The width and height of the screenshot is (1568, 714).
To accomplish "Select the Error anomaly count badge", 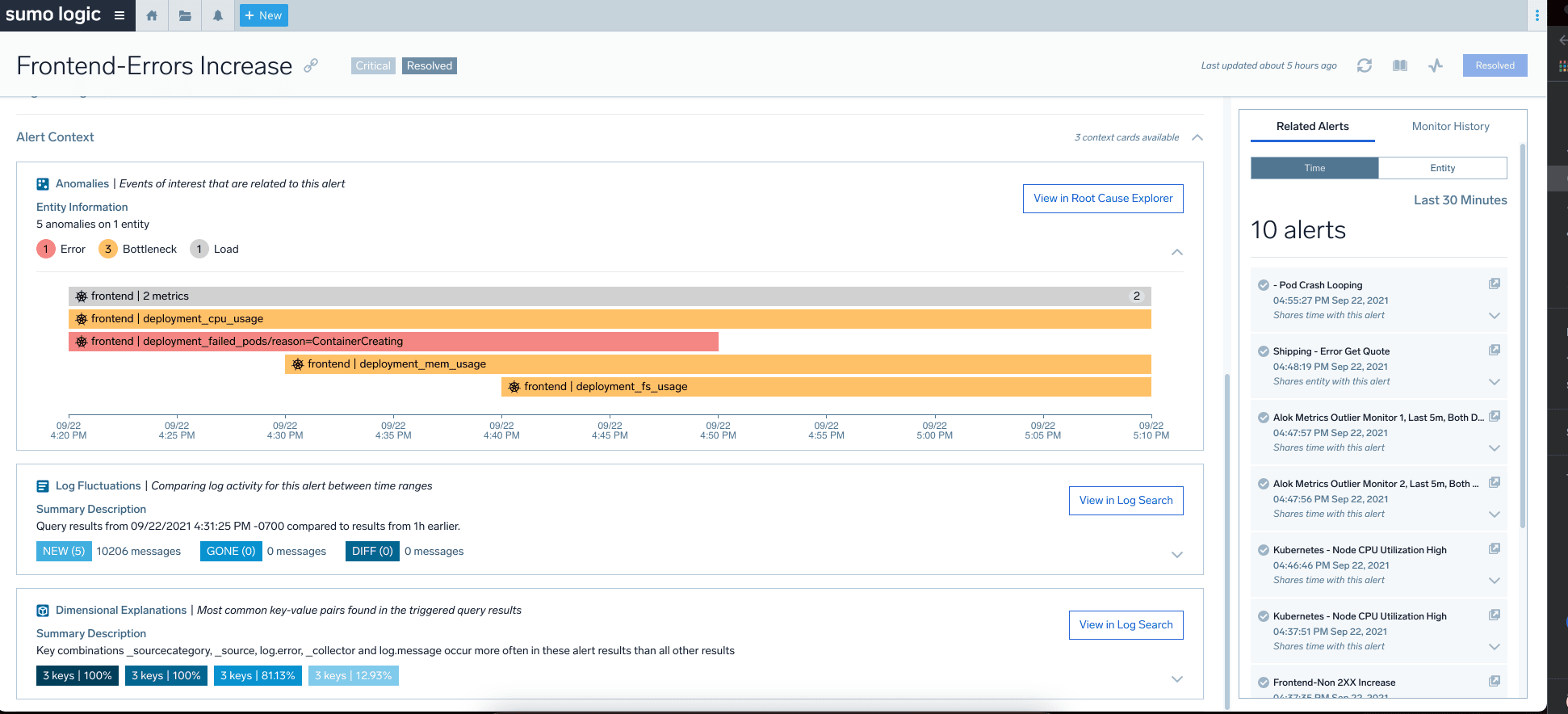I will tap(46, 249).
